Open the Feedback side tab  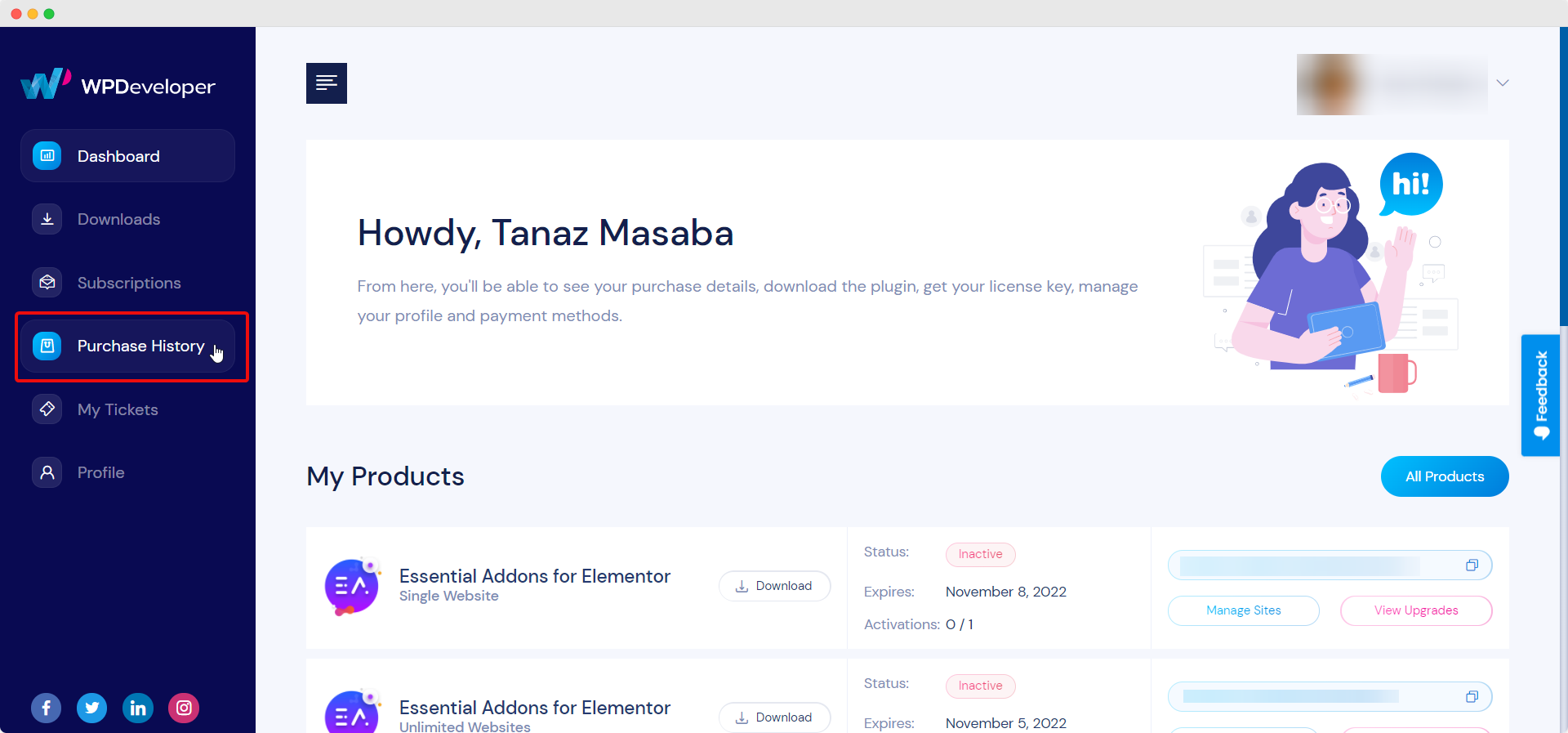(x=1540, y=396)
